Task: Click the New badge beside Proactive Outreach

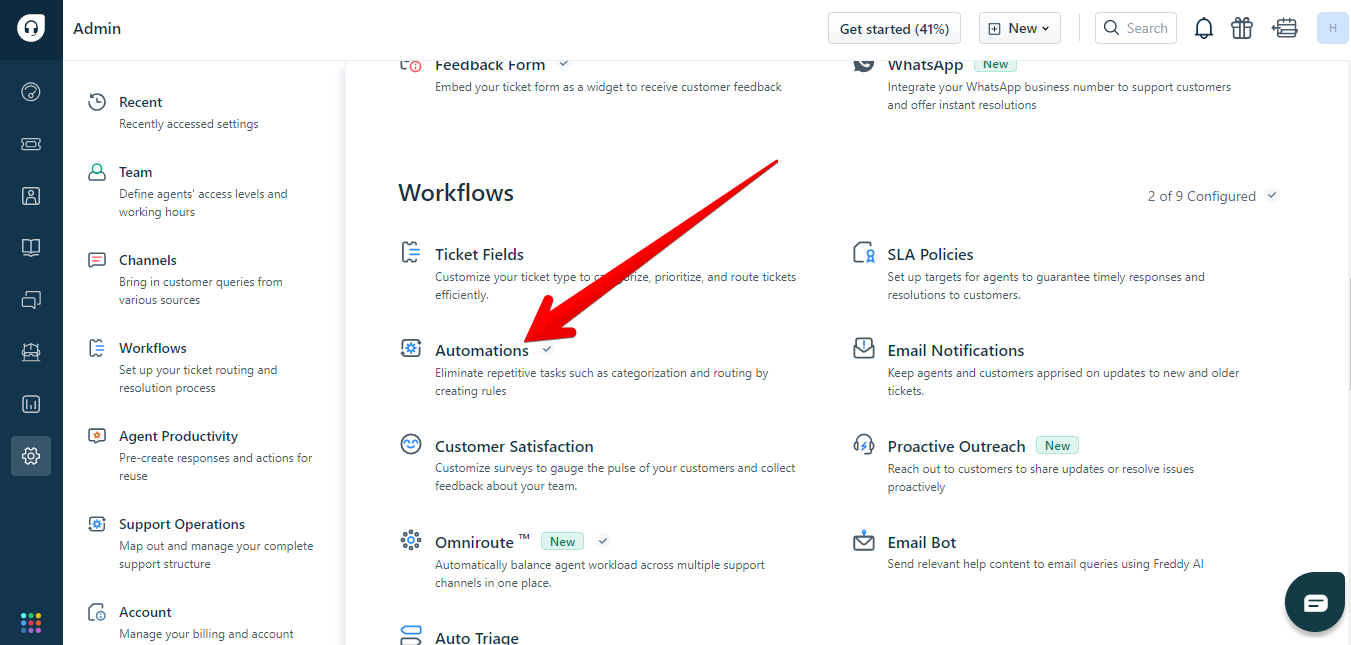Action: pyautogui.click(x=1057, y=445)
